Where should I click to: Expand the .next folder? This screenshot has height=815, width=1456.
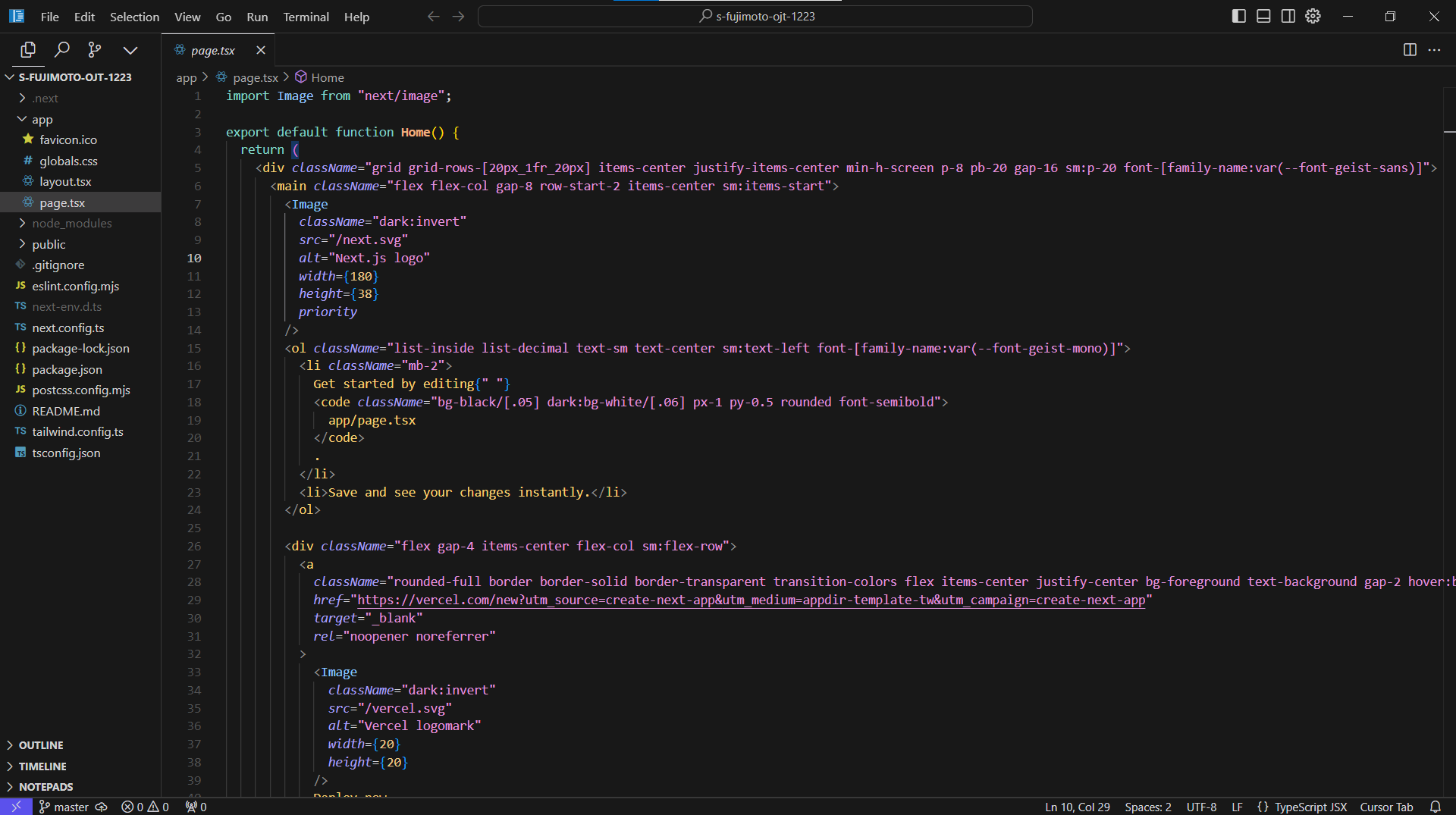coord(80,99)
